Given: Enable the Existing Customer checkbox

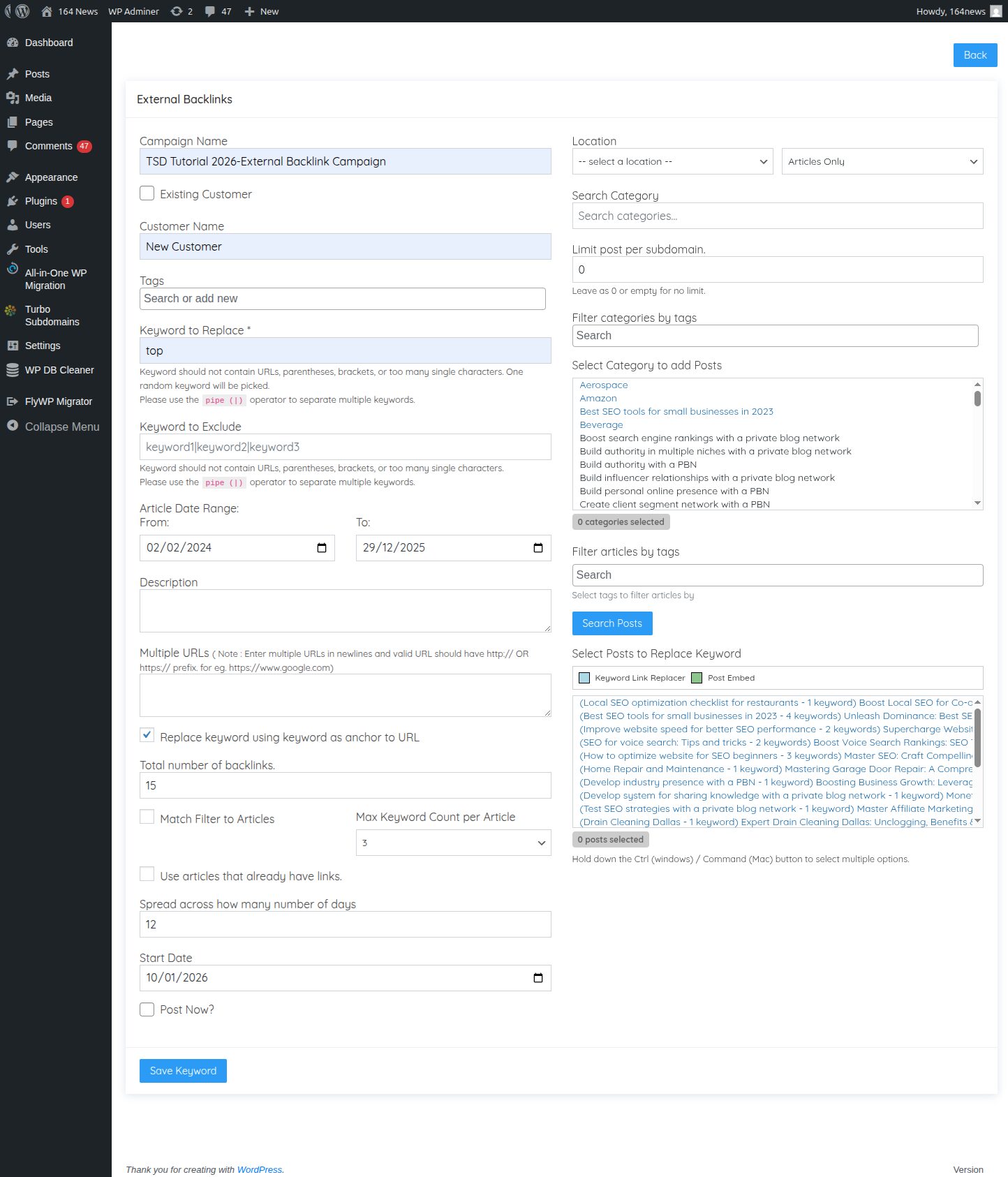Looking at the screenshot, I should tap(147, 193).
